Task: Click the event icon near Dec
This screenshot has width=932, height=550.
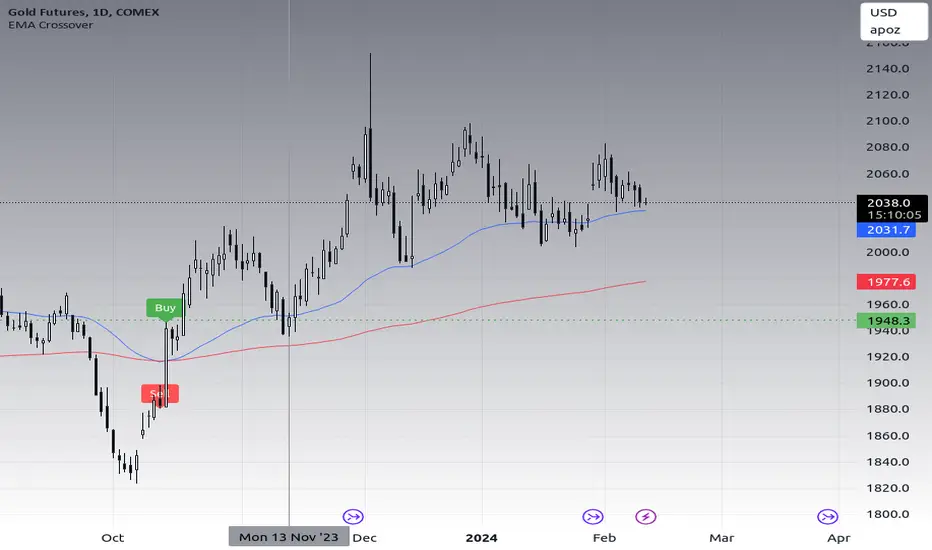Action: pyautogui.click(x=353, y=516)
